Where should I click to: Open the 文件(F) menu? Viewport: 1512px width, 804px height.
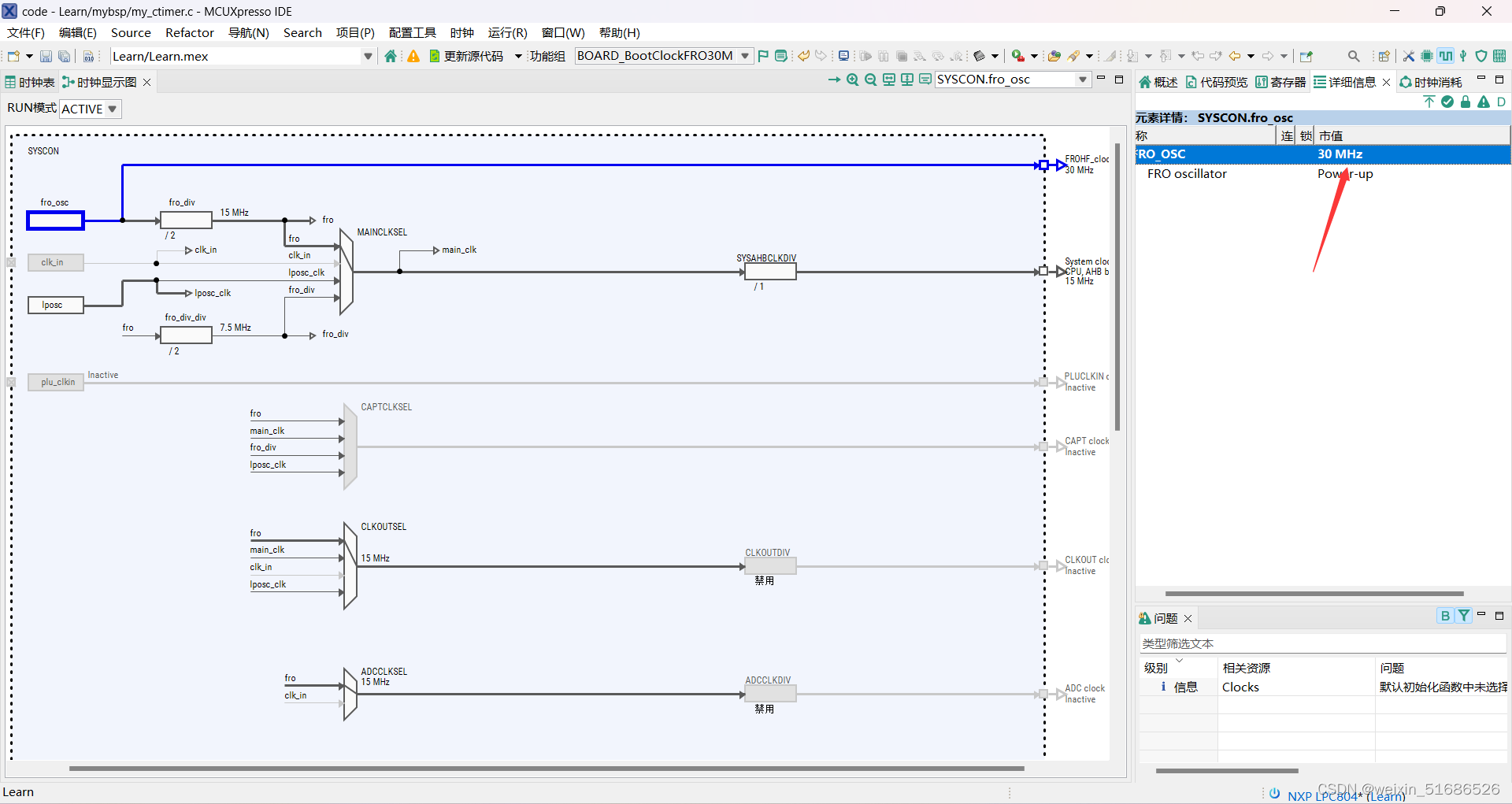pos(26,32)
